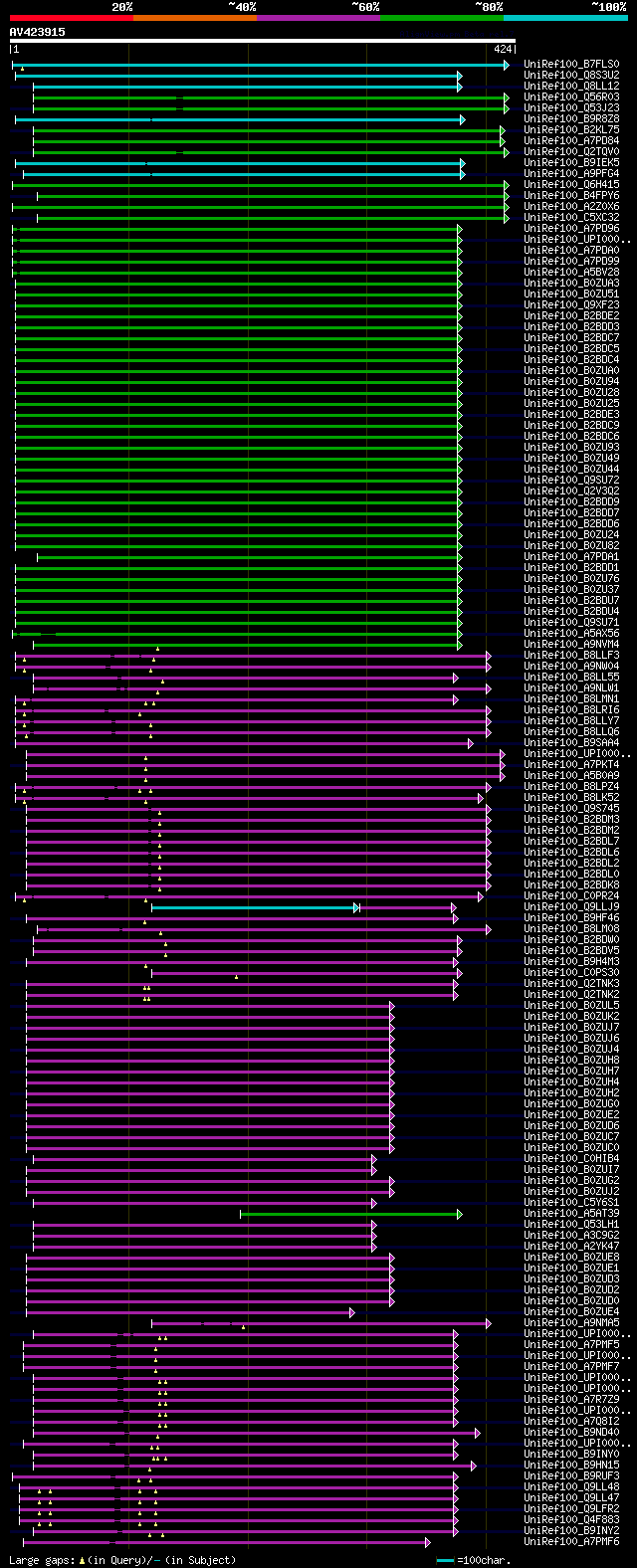Screen dimensions: 637x1568
Task: Select the UniRef100_Q2V3Q2 label
Action: [571, 491]
